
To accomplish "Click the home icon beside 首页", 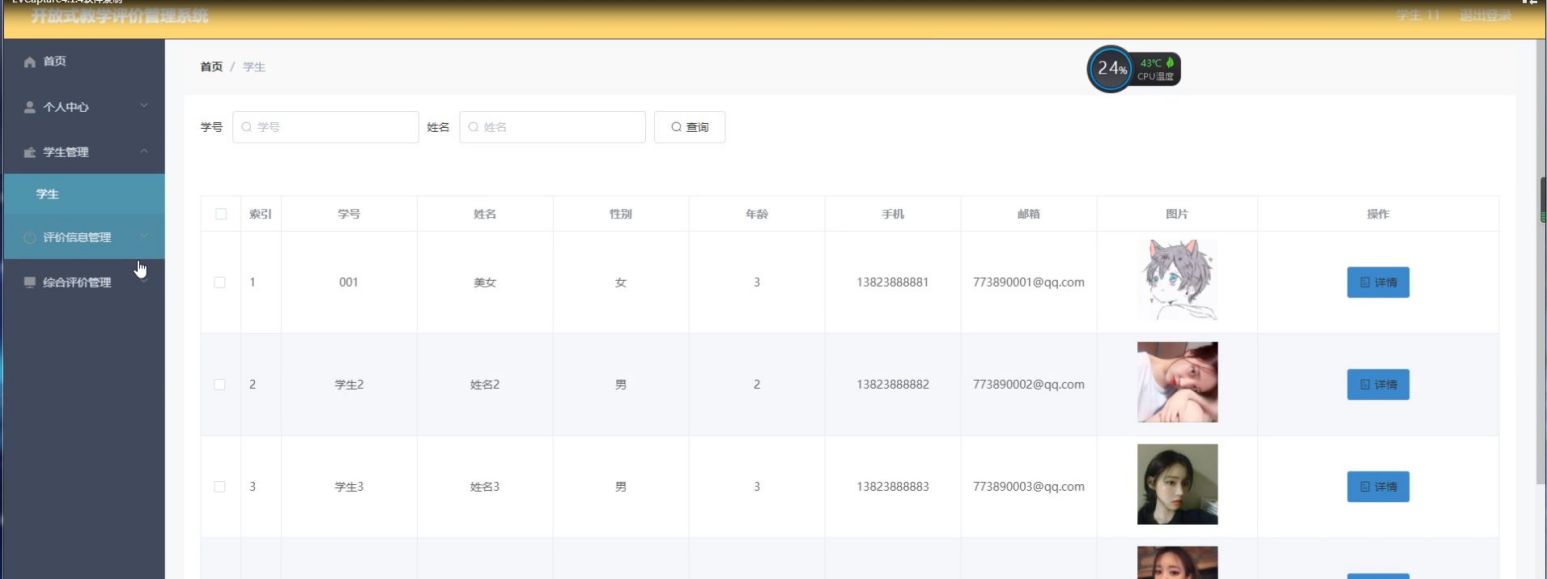I will tap(30, 62).
